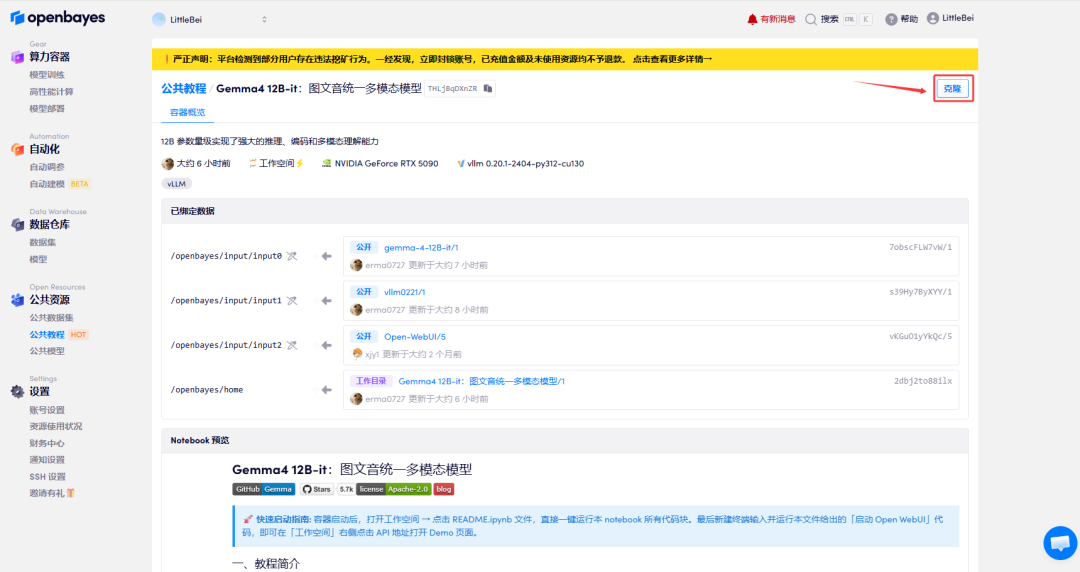Screen dimensions: 1080x572
Task: Click the vLLM tag
Action: [x=176, y=184]
